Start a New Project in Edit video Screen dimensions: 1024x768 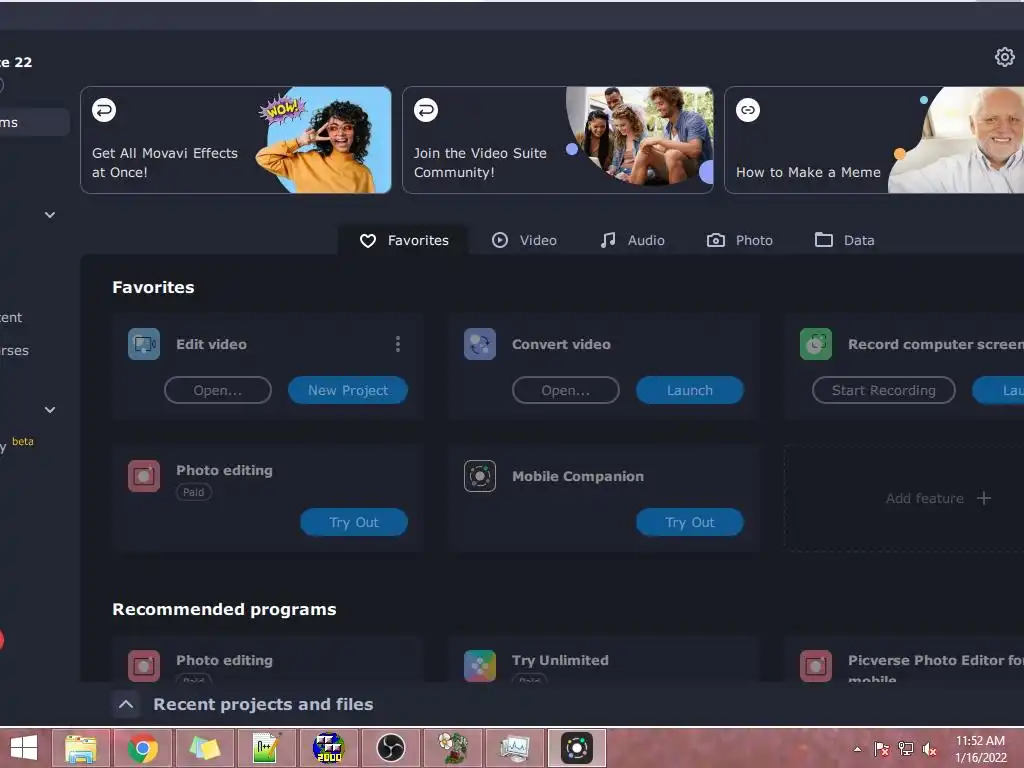click(348, 391)
